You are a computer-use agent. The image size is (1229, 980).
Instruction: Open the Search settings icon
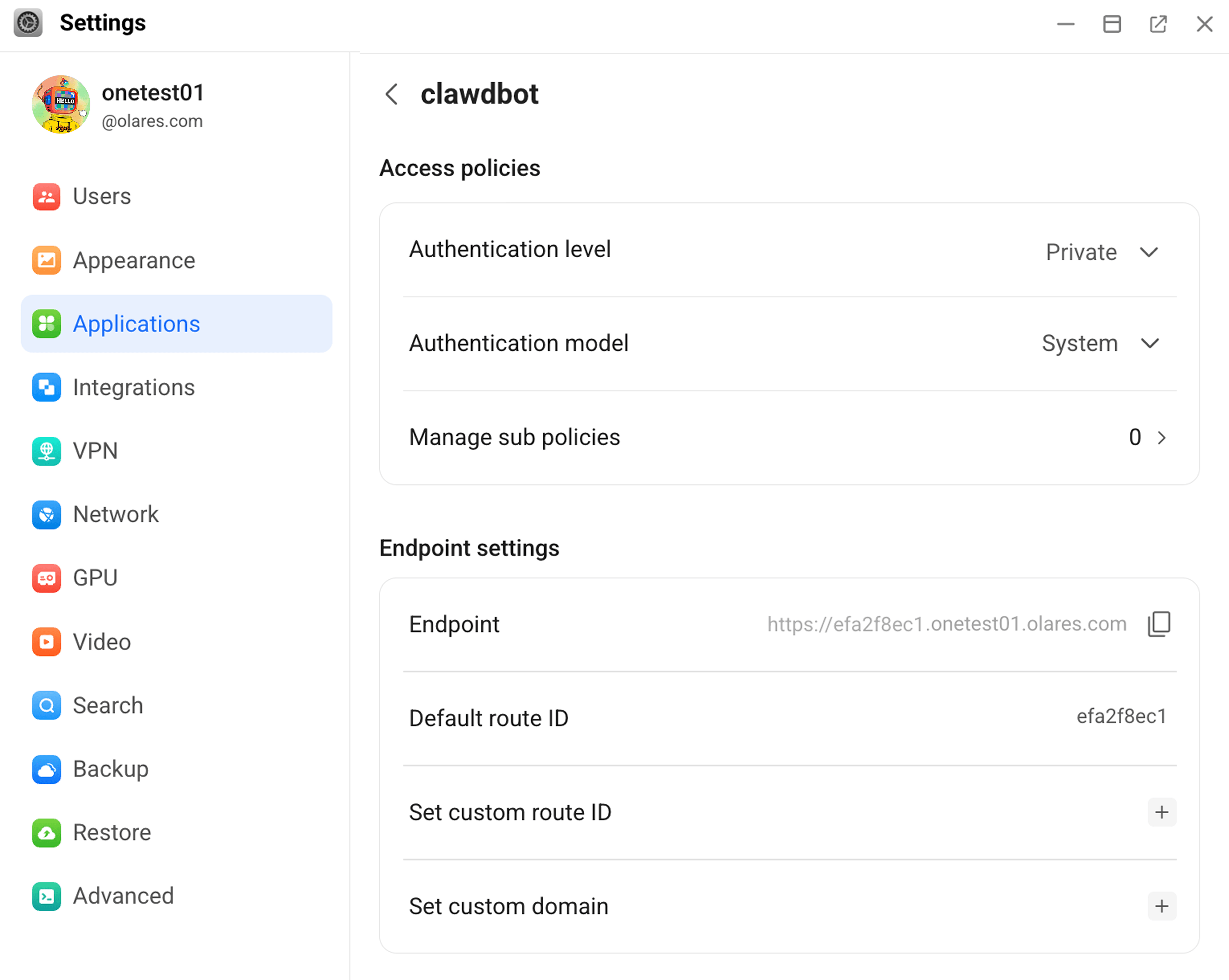pyautogui.click(x=46, y=705)
